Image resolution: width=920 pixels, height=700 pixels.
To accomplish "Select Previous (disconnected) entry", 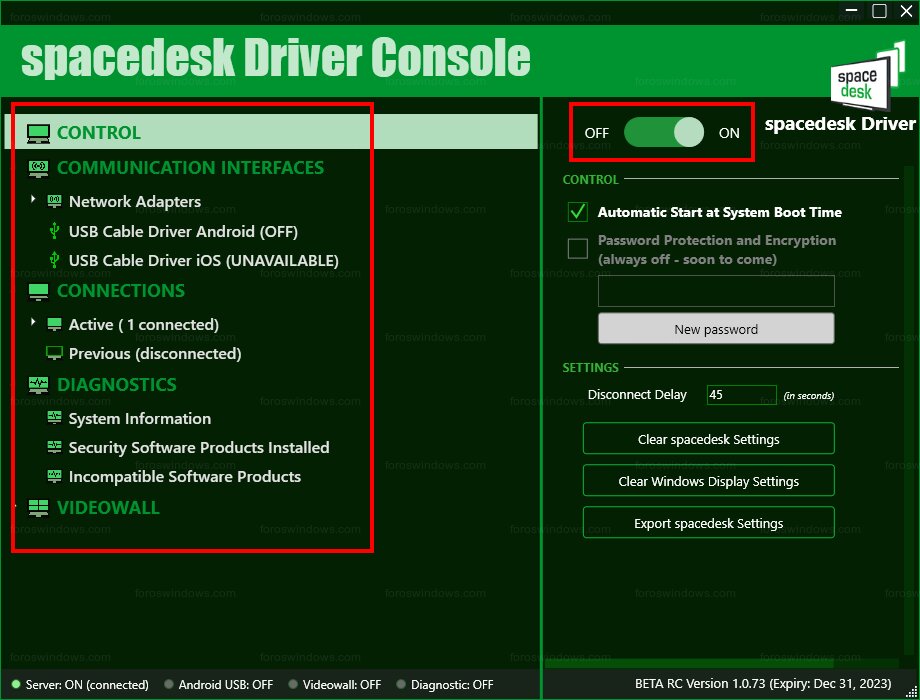I will pyautogui.click(x=155, y=354).
